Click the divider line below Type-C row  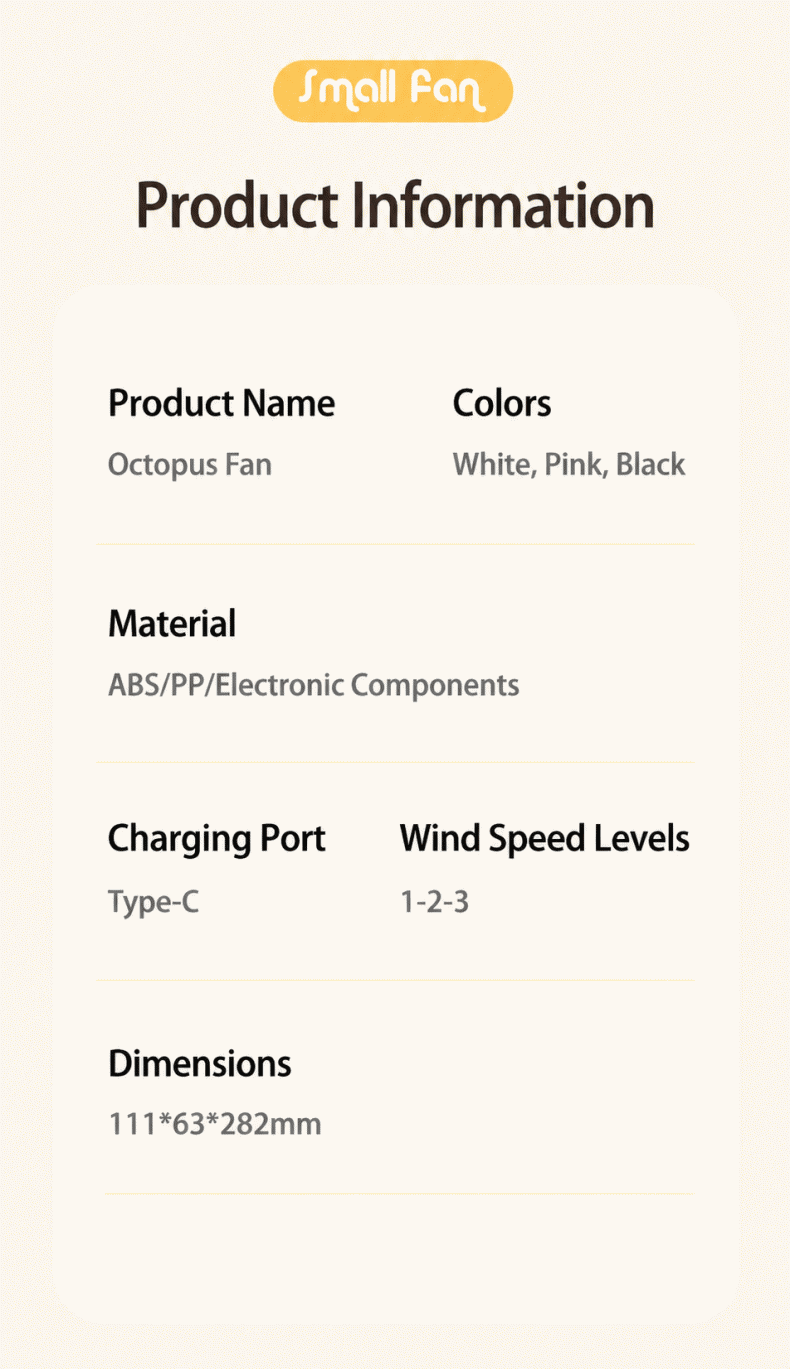[395, 980]
